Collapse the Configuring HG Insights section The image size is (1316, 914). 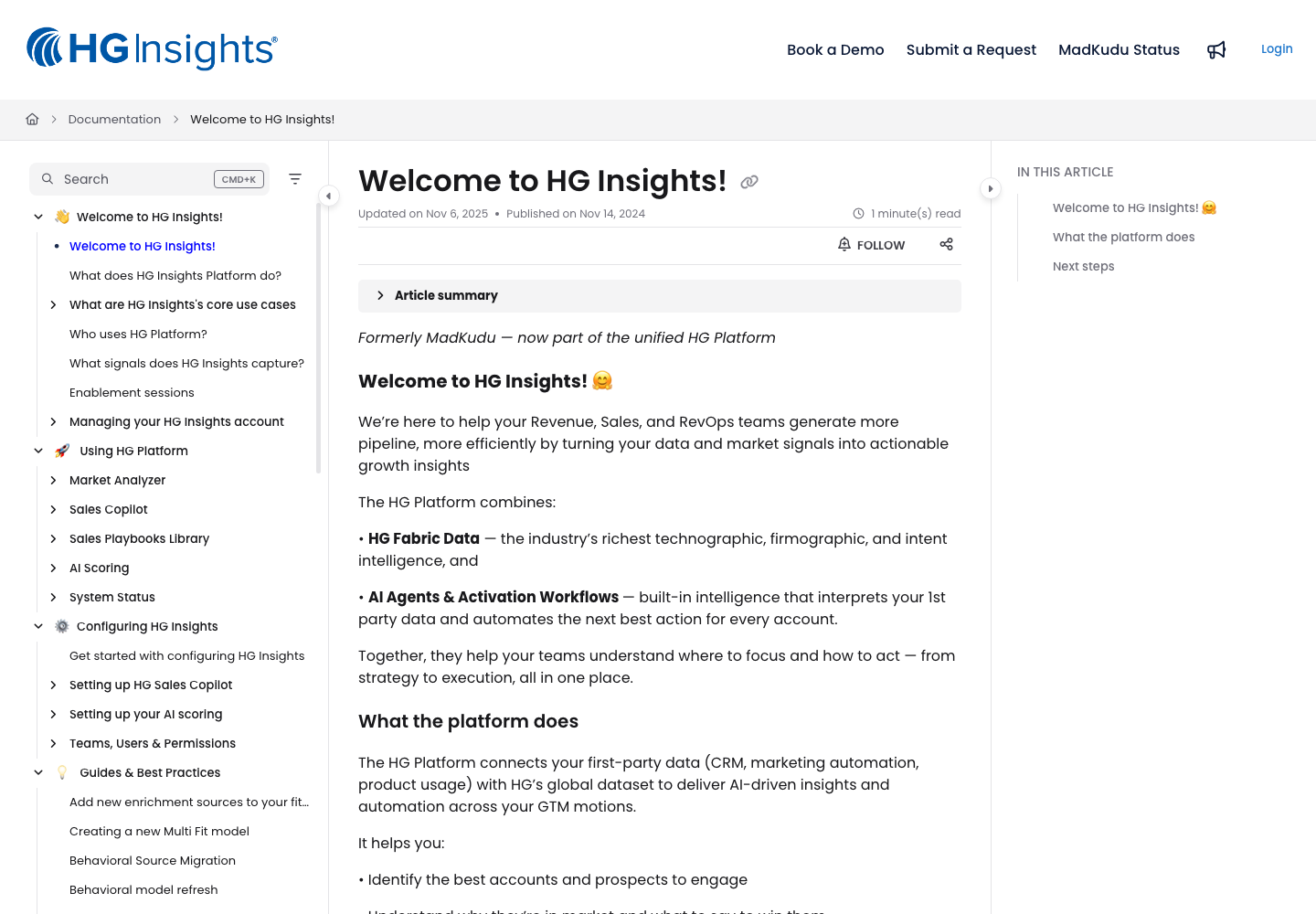click(x=38, y=626)
